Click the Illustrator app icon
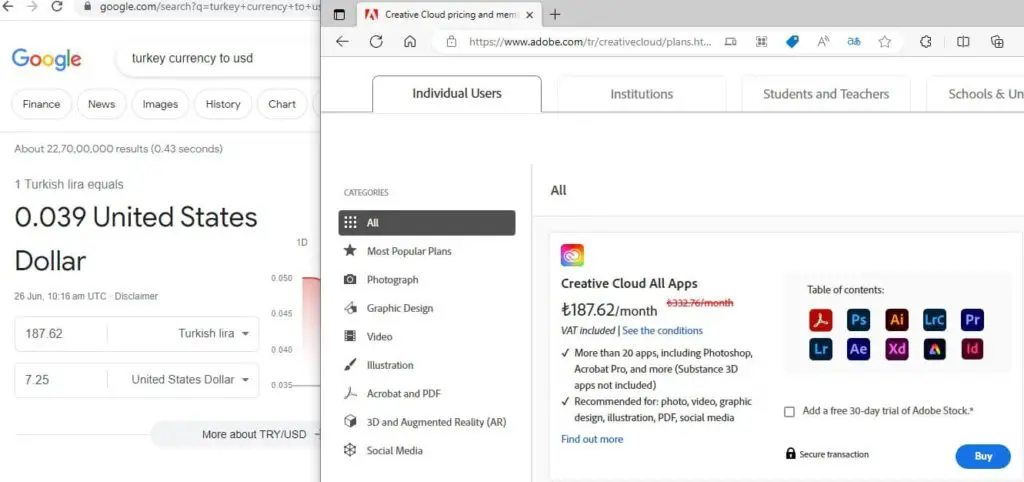The width and height of the screenshot is (1024, 482). (x=896, y=320)
